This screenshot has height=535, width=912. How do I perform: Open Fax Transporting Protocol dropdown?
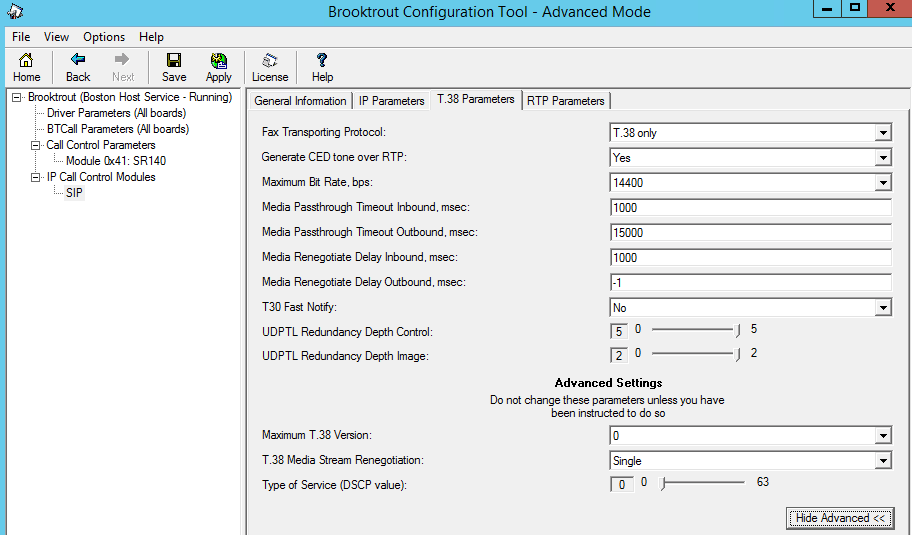[x=883, y=133]
